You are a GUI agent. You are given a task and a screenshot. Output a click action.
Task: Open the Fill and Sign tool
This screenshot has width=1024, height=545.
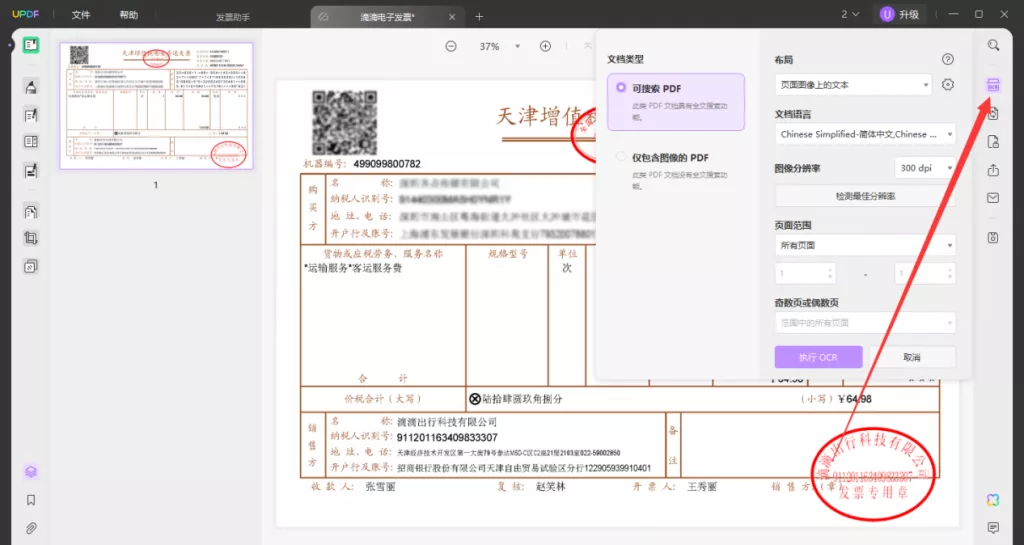point(31,171)
